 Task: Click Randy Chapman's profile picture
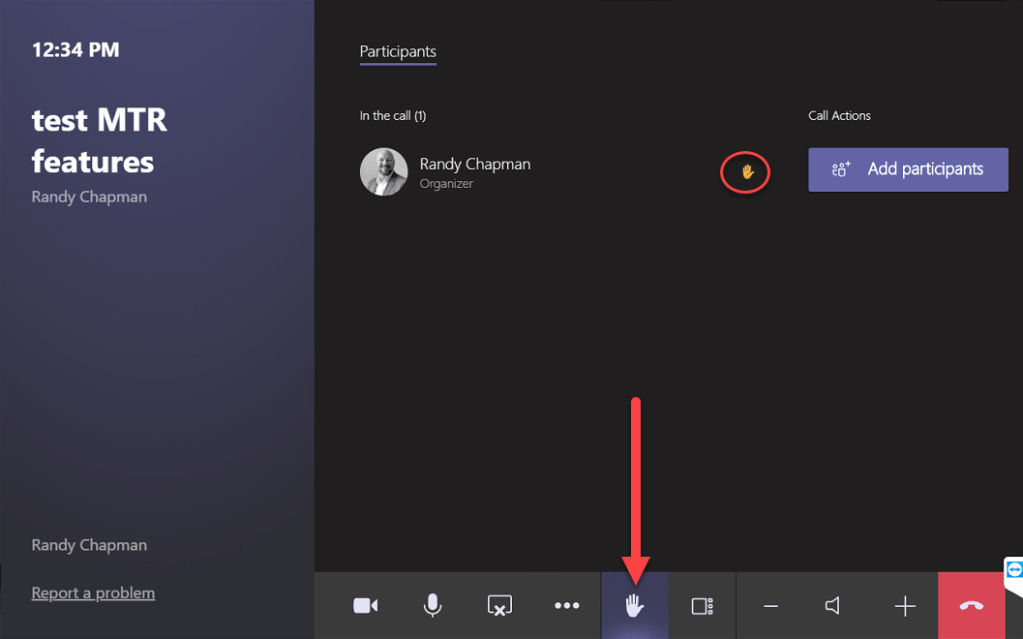384,172
